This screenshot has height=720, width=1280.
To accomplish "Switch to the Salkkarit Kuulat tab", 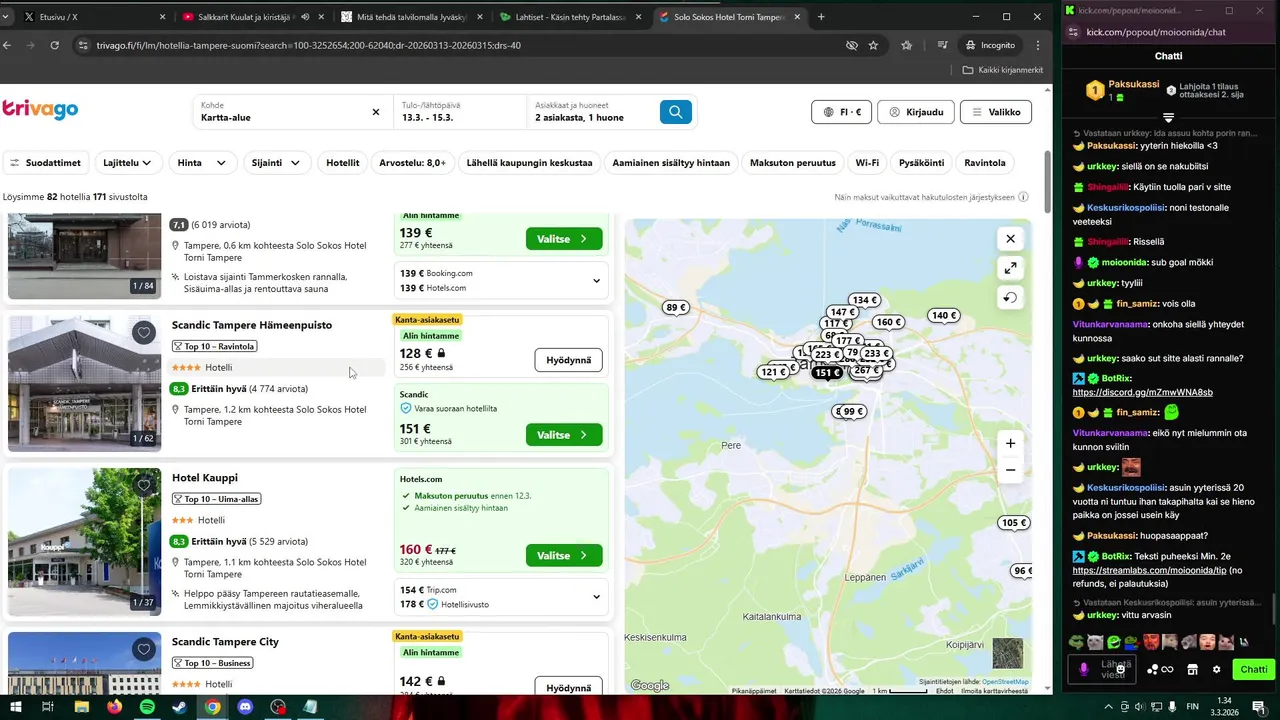I will coord(250,17).
